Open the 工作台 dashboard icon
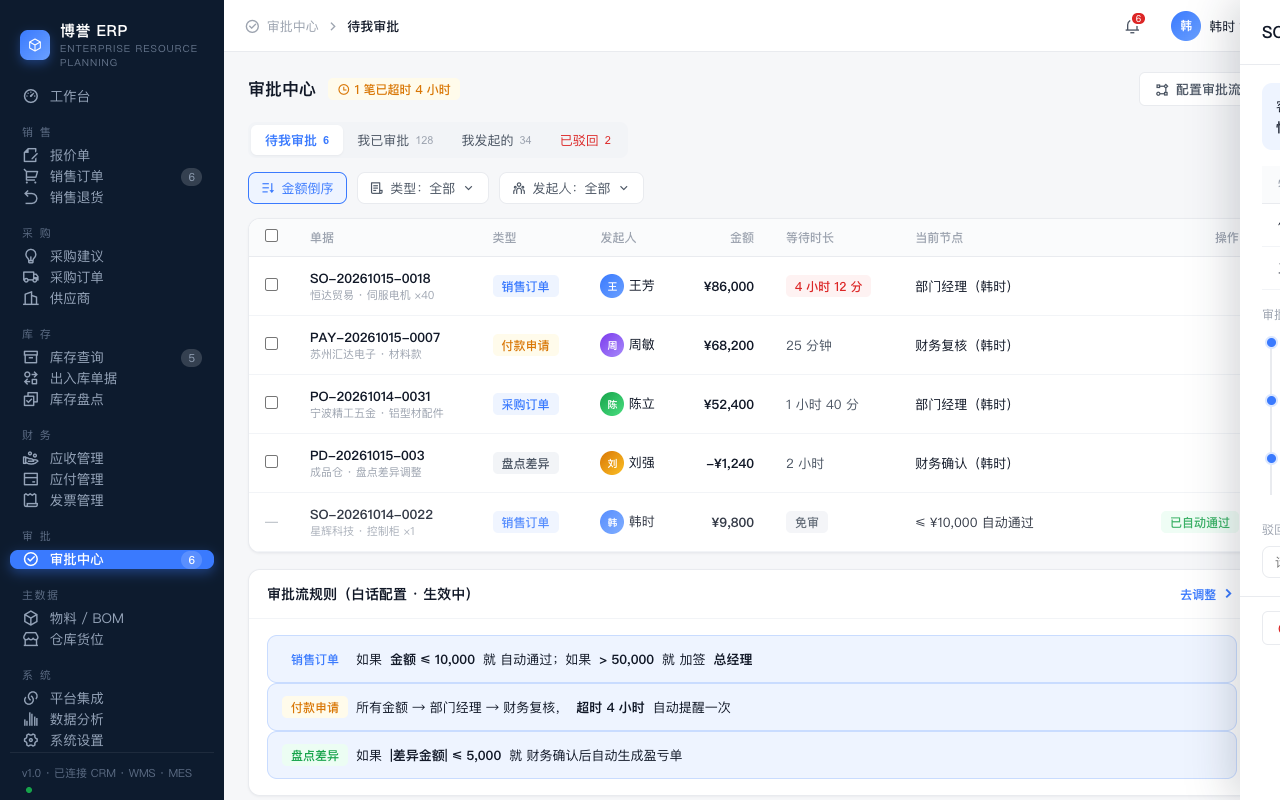This screenshot has width=1280, height=800. pos(31,96)
